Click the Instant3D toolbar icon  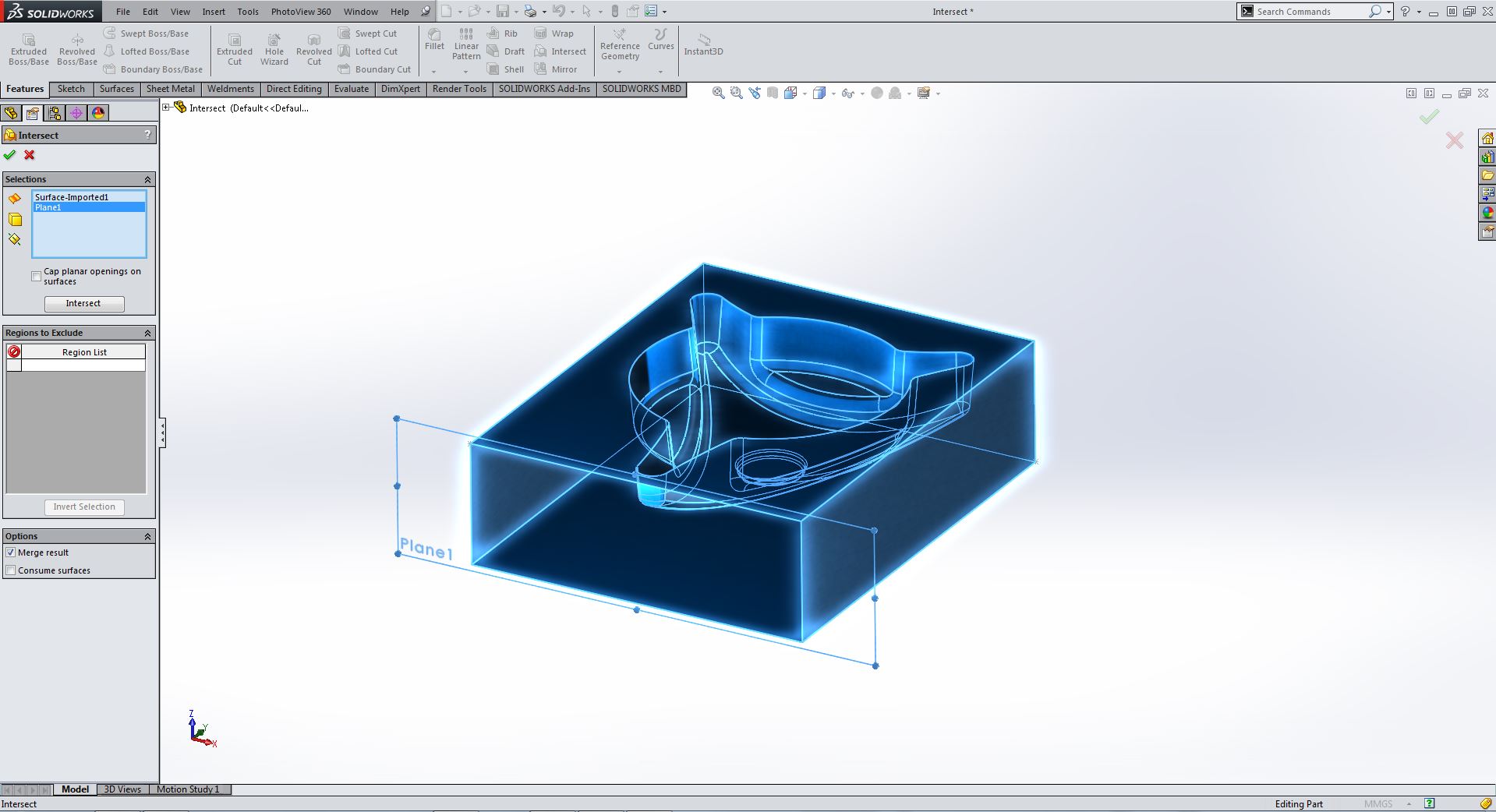tap(703, 44)
